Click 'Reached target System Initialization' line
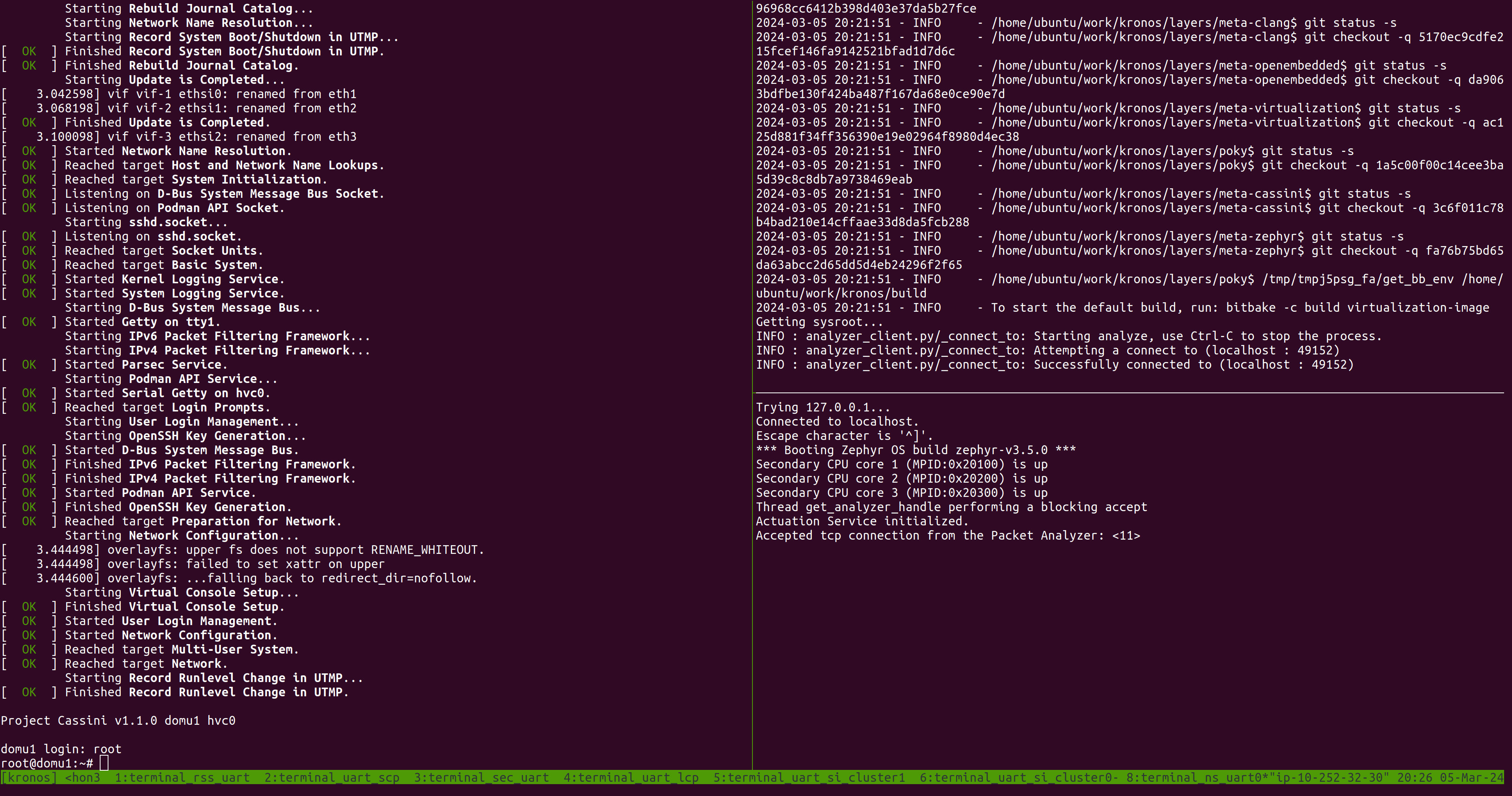Image resolution: width=1512 pixels, height=796 pixels. (x=164, y=180)
